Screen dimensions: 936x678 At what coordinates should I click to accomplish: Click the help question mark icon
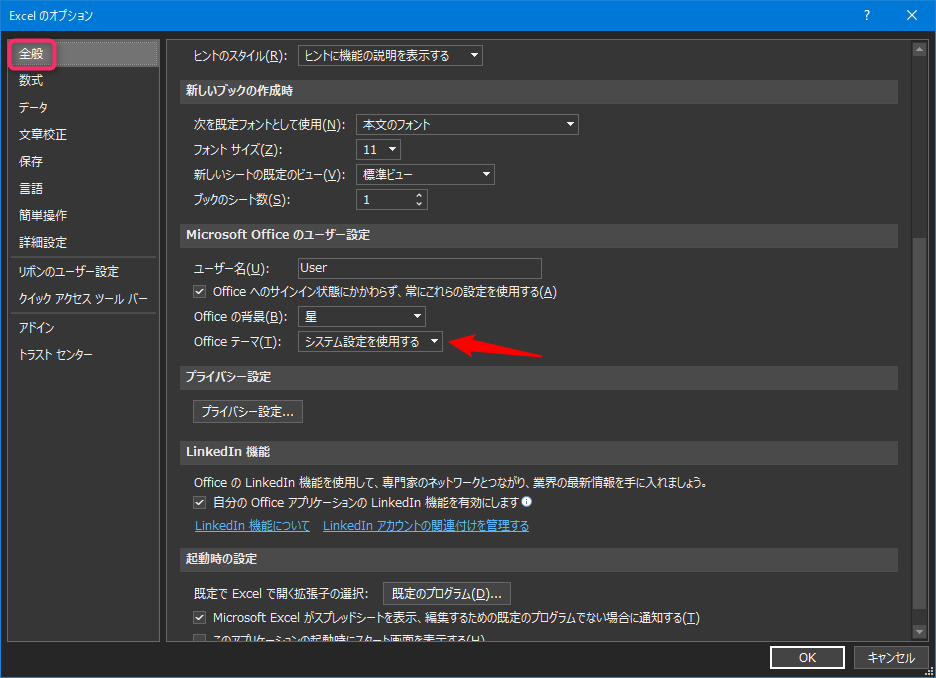867,16
